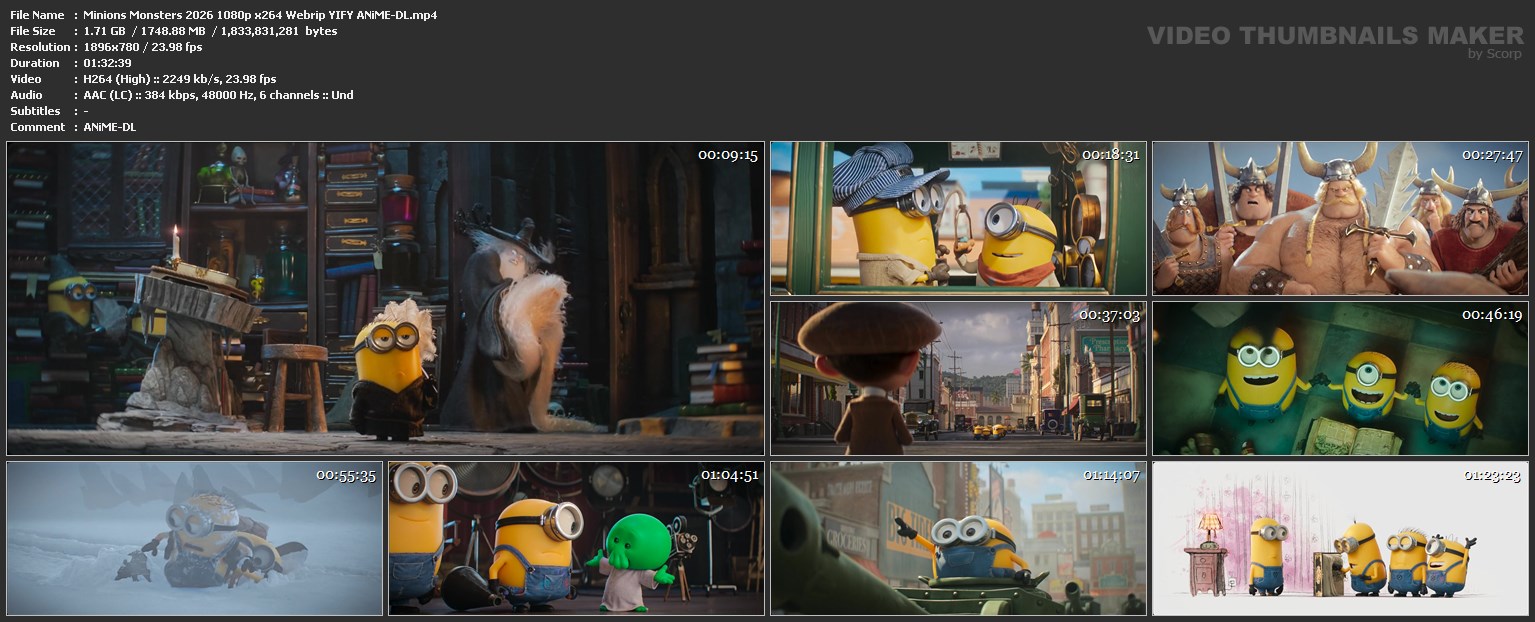Select the thumbnail stamped 00:46:19

1340,378
